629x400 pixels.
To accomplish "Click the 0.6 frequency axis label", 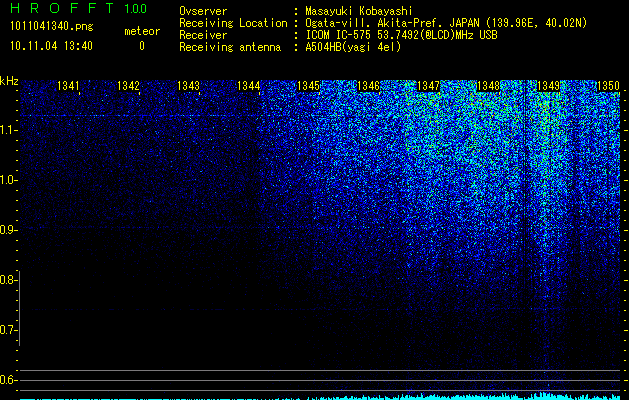I will pos(8,380).
